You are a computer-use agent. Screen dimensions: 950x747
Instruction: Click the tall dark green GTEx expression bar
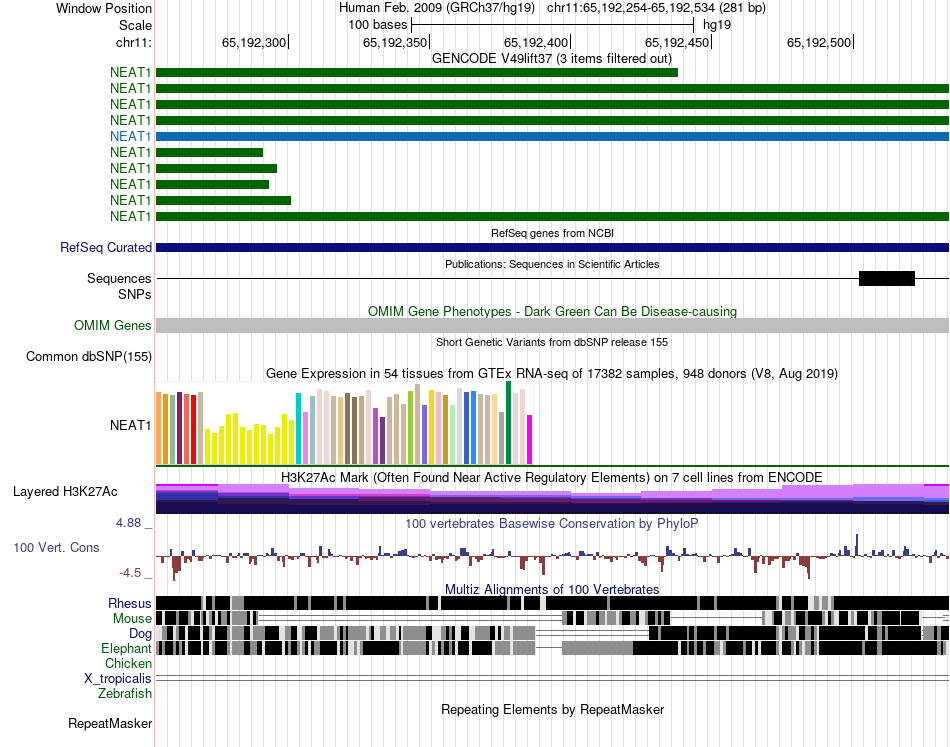point(508,423)
